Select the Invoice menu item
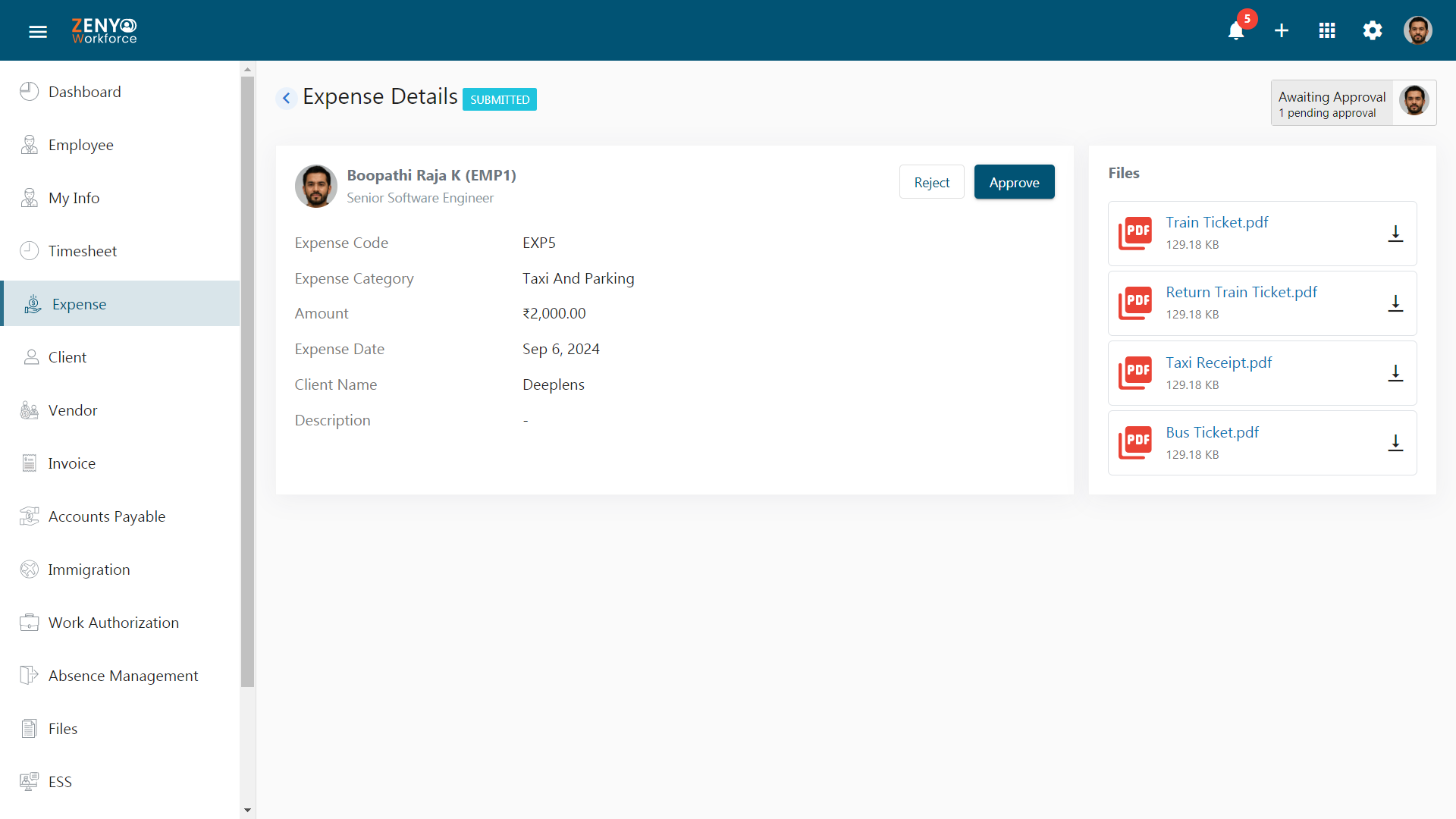The image size is (1456, 819). point(72,462)
